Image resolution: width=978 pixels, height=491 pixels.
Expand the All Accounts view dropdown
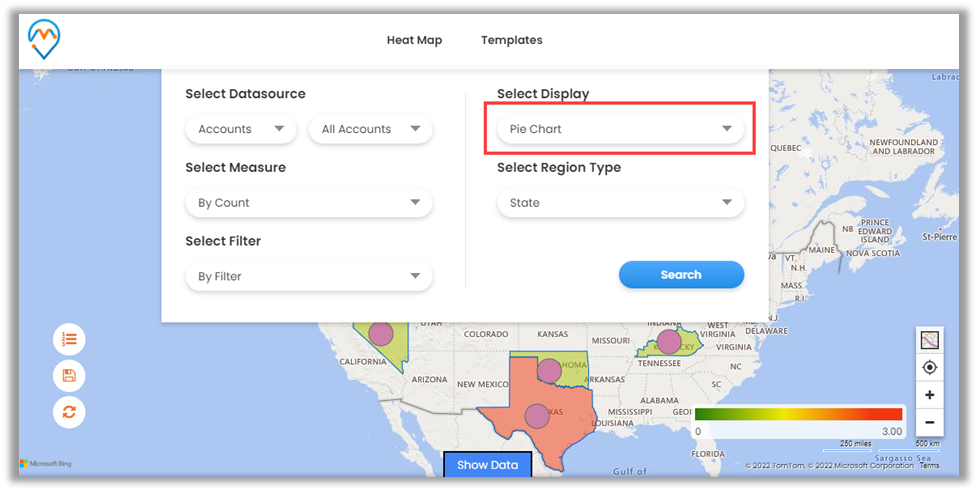370,129
